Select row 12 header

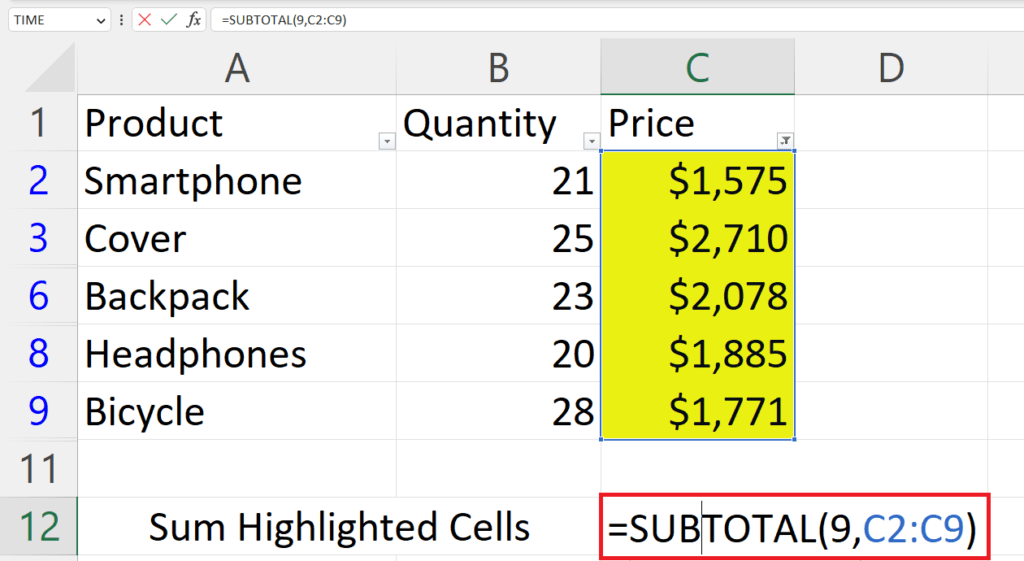point(39,526)
